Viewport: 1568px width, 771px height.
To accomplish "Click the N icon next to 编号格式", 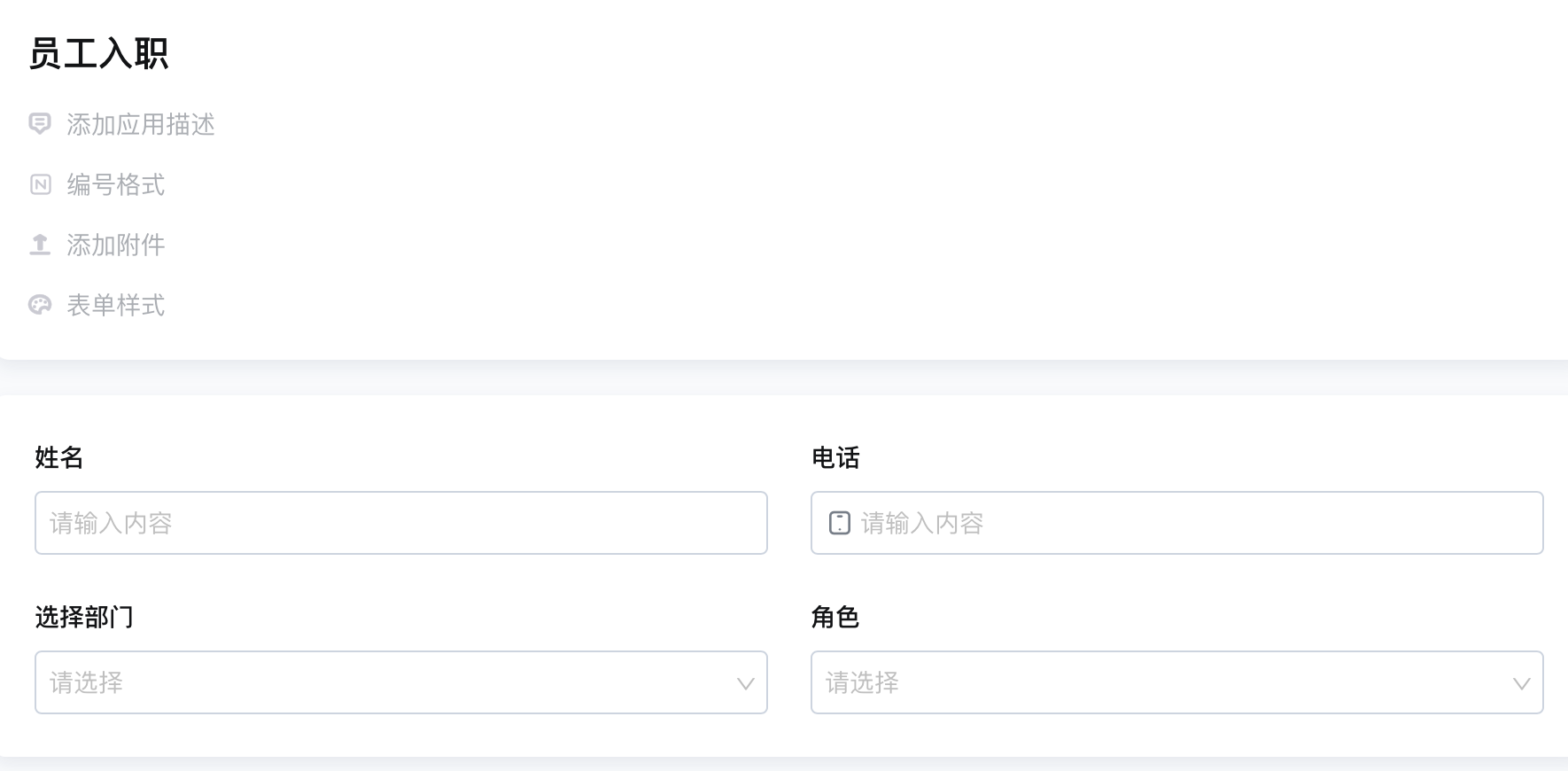I will 41,184.
